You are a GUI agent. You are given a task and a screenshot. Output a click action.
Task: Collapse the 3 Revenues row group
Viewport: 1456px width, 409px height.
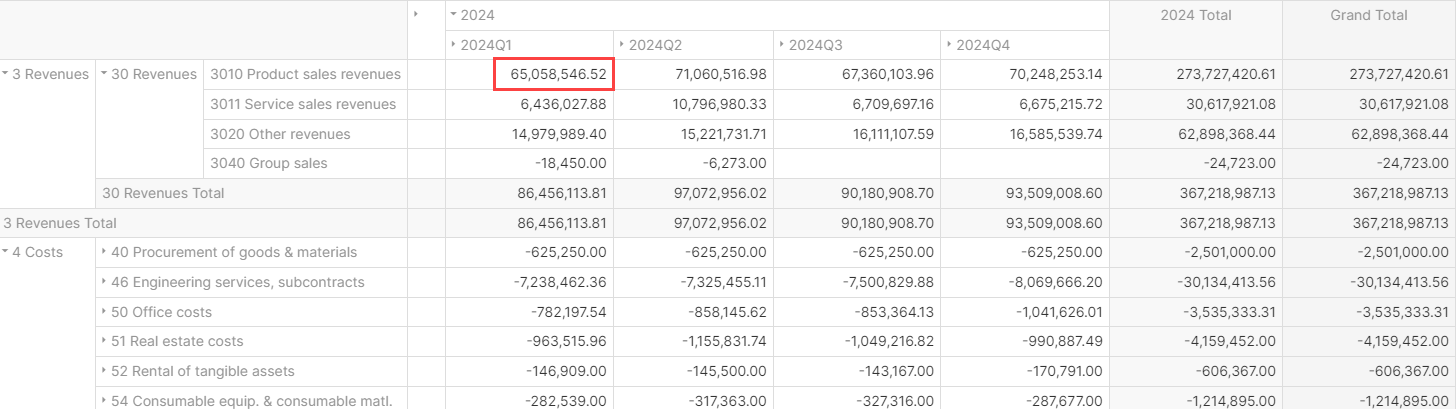coord(6,74)
